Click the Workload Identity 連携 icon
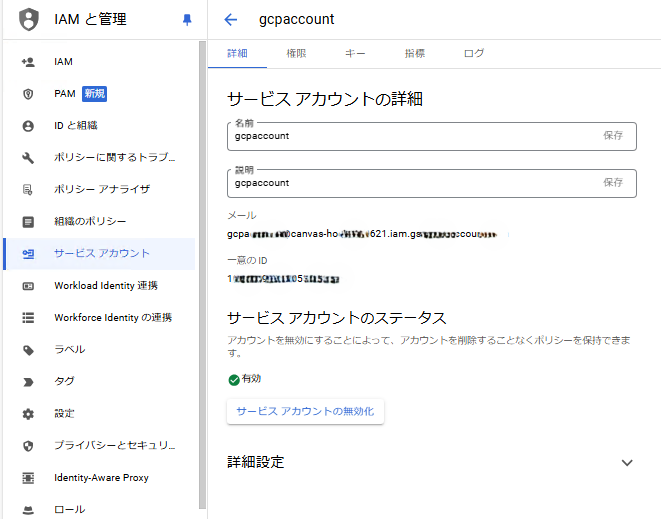The height and width of the screenshot is (519, 661). [x=28, y=286]
